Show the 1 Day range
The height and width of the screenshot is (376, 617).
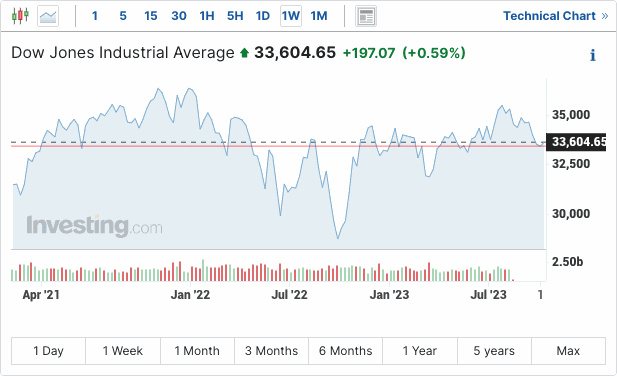coord(48,351)
